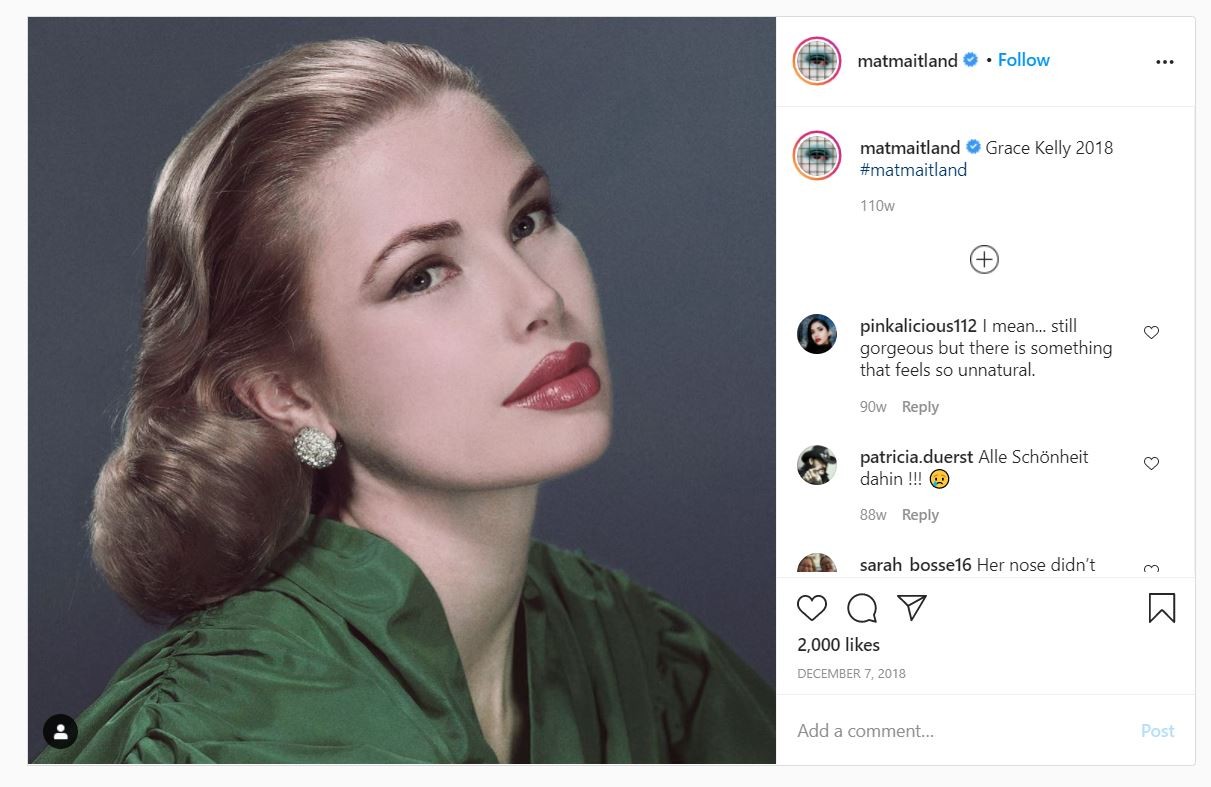The image size is (1211, 787).
Task: Like pinkalicious112's comment
Action: [x=1151, y=332]
